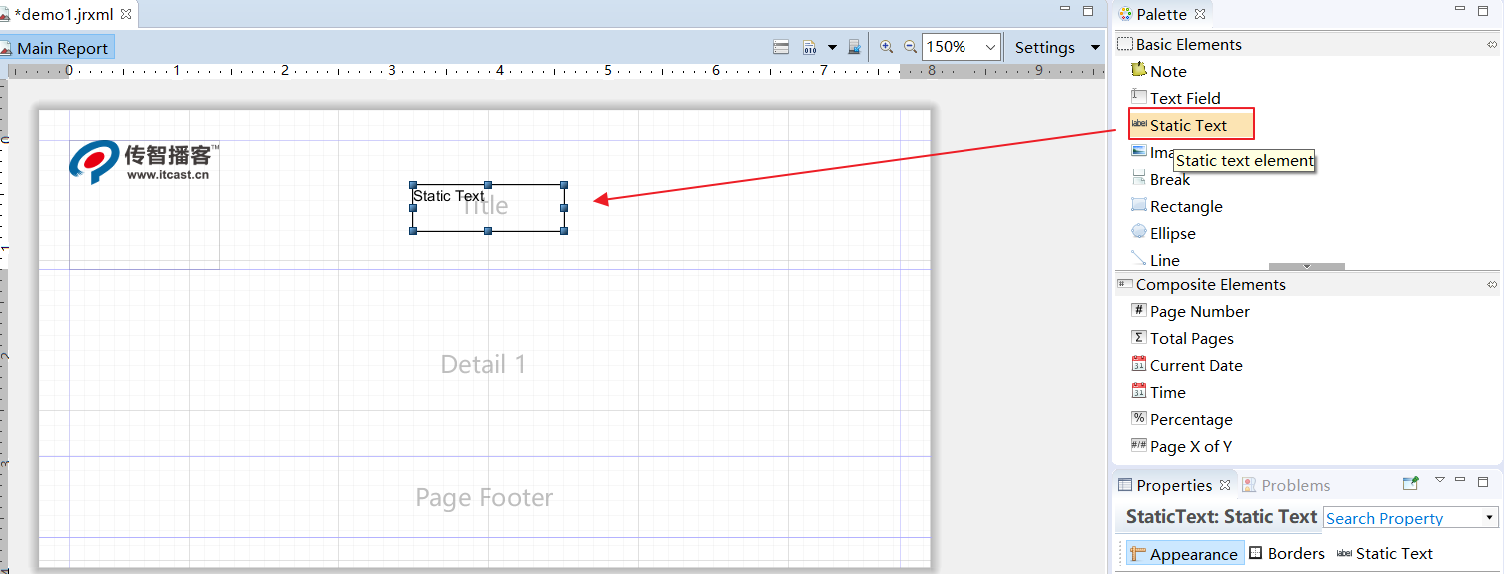The image size is (1504, 574).
Task: Choose the Static Text palette element
Action: click(1190, 125)
